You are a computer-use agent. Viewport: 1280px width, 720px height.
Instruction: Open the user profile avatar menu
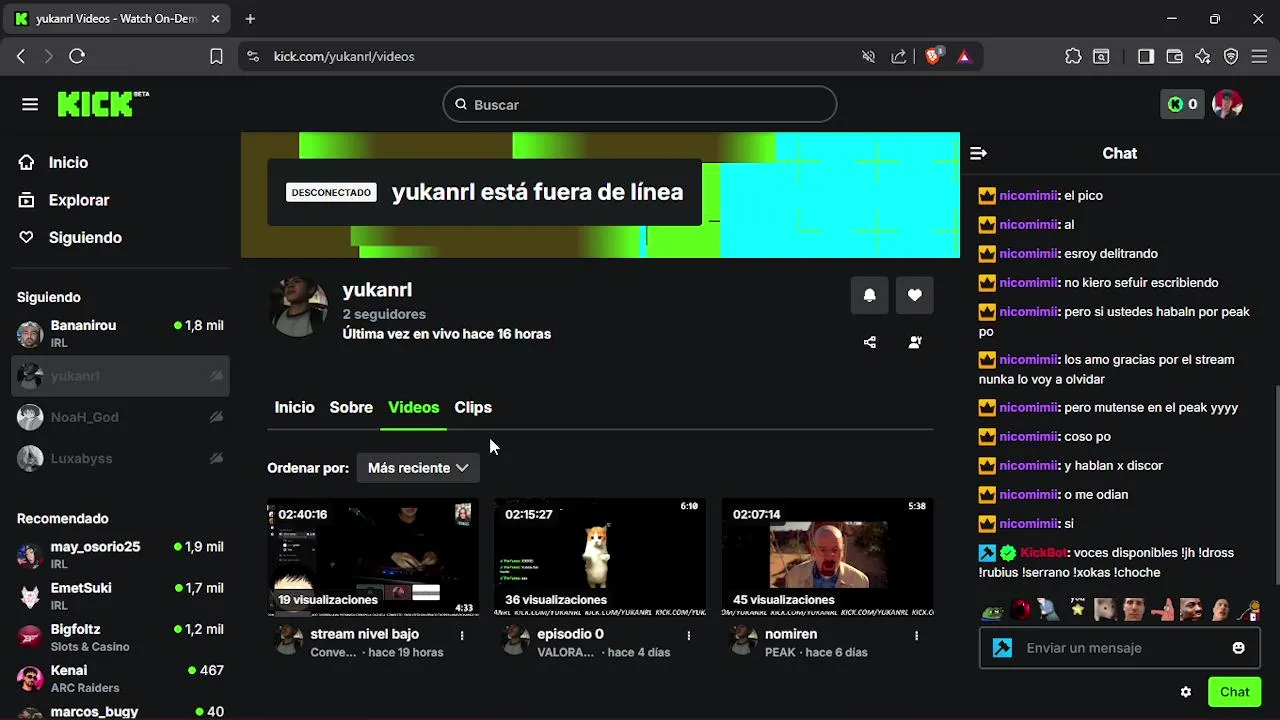coord(1227,104)
